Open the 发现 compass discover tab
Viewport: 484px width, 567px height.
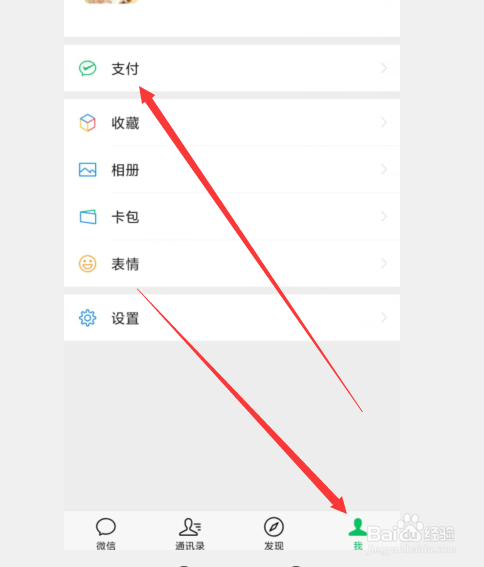(x=274, y=534)
